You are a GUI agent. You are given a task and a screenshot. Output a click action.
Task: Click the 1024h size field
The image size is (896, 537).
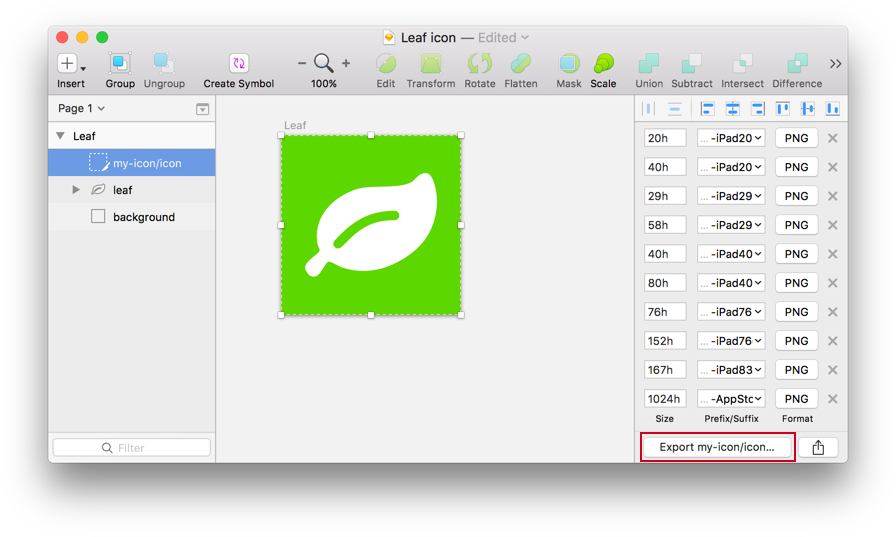[x=665, y=399]
